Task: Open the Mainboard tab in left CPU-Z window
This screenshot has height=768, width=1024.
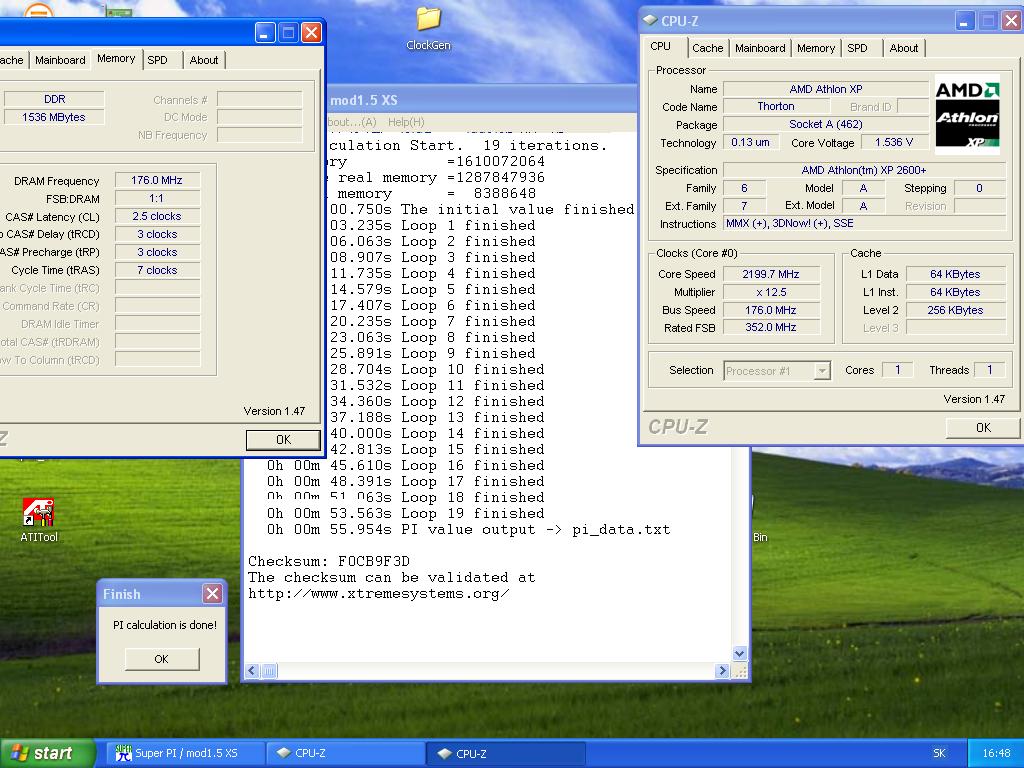Action: (x=60, y=60)
